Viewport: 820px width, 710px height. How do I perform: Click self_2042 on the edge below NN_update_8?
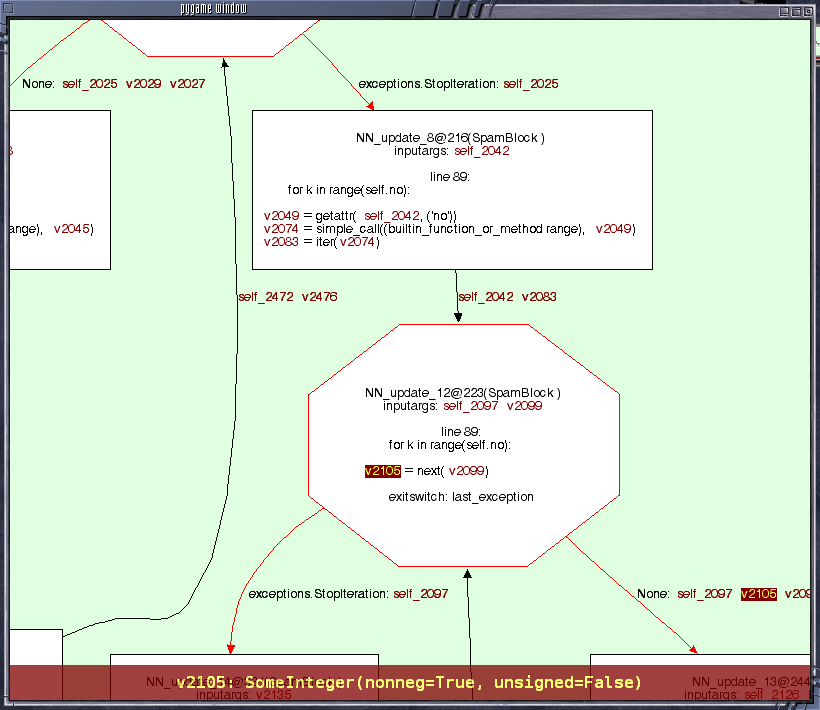486,297
